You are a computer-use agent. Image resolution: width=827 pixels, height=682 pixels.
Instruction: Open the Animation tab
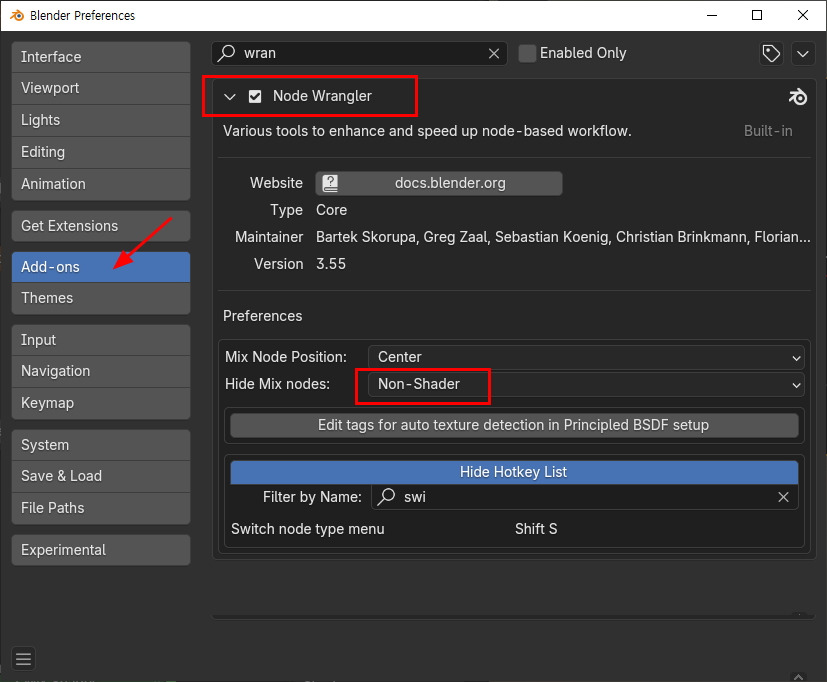pos(101,184)
